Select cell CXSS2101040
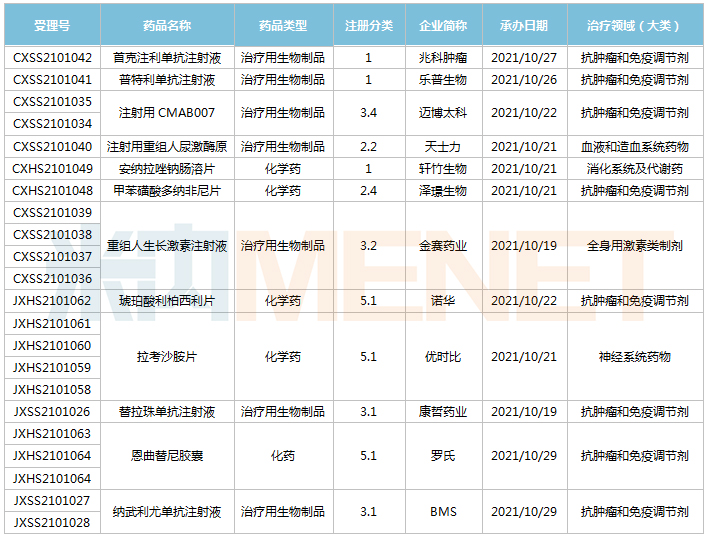 [x=52, y=147]
